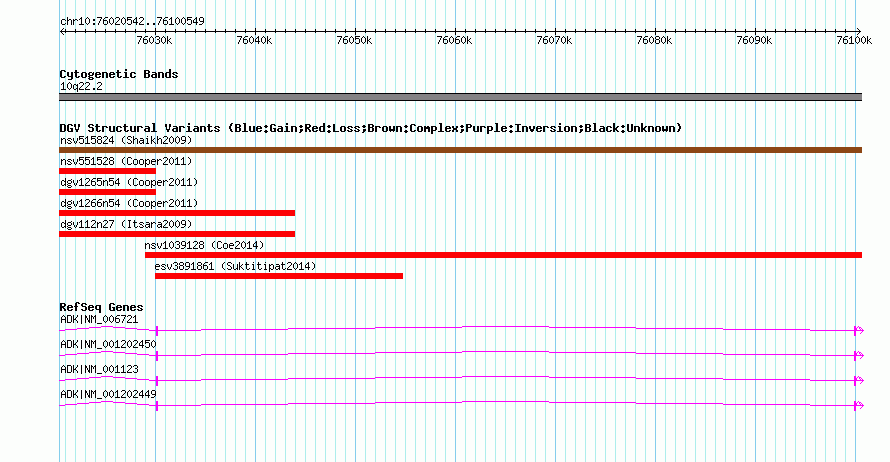This screenshot has height=462, width=890.
Task: Select the gray 10q22.2 cytogenetic band bar
Action: 460,97
